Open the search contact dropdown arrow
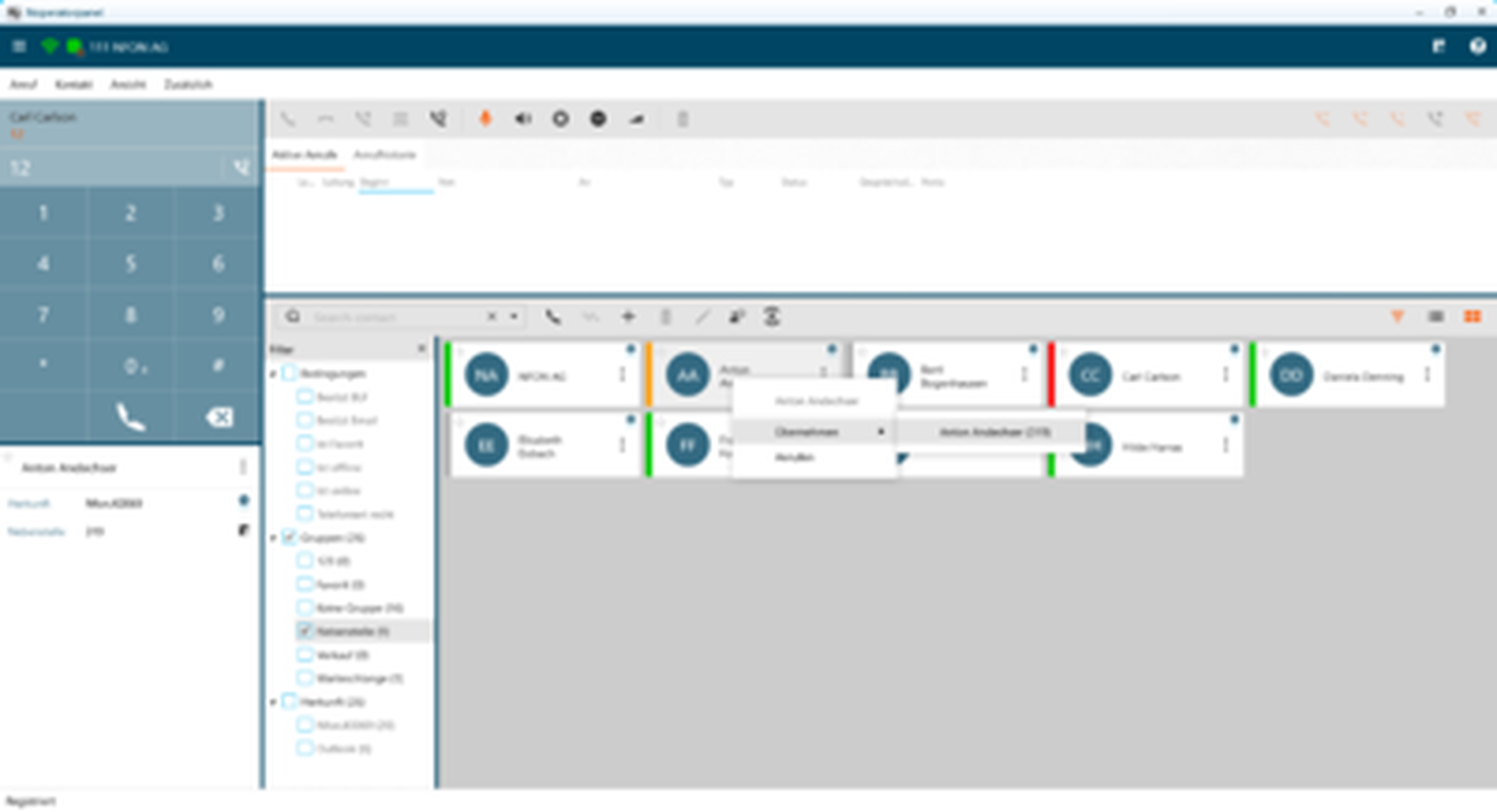Viewport: 1497px width, 812px height. tap(514, 317)
